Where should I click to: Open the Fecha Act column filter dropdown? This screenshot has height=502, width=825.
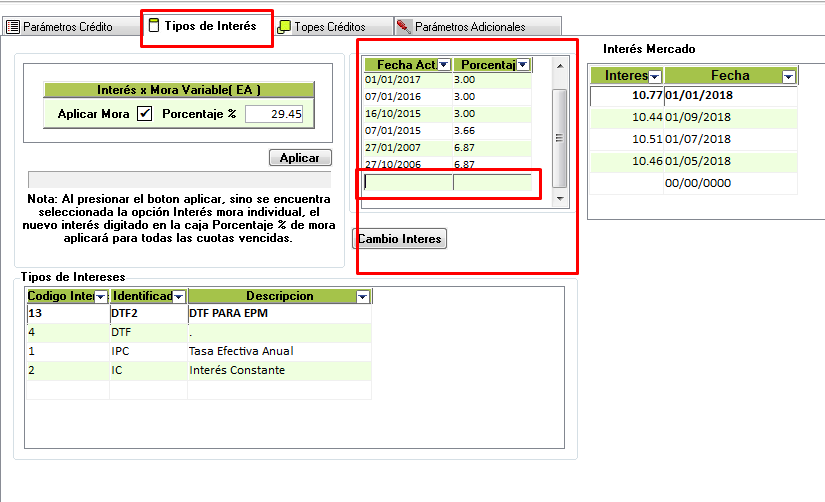click(x=444, y=65)
